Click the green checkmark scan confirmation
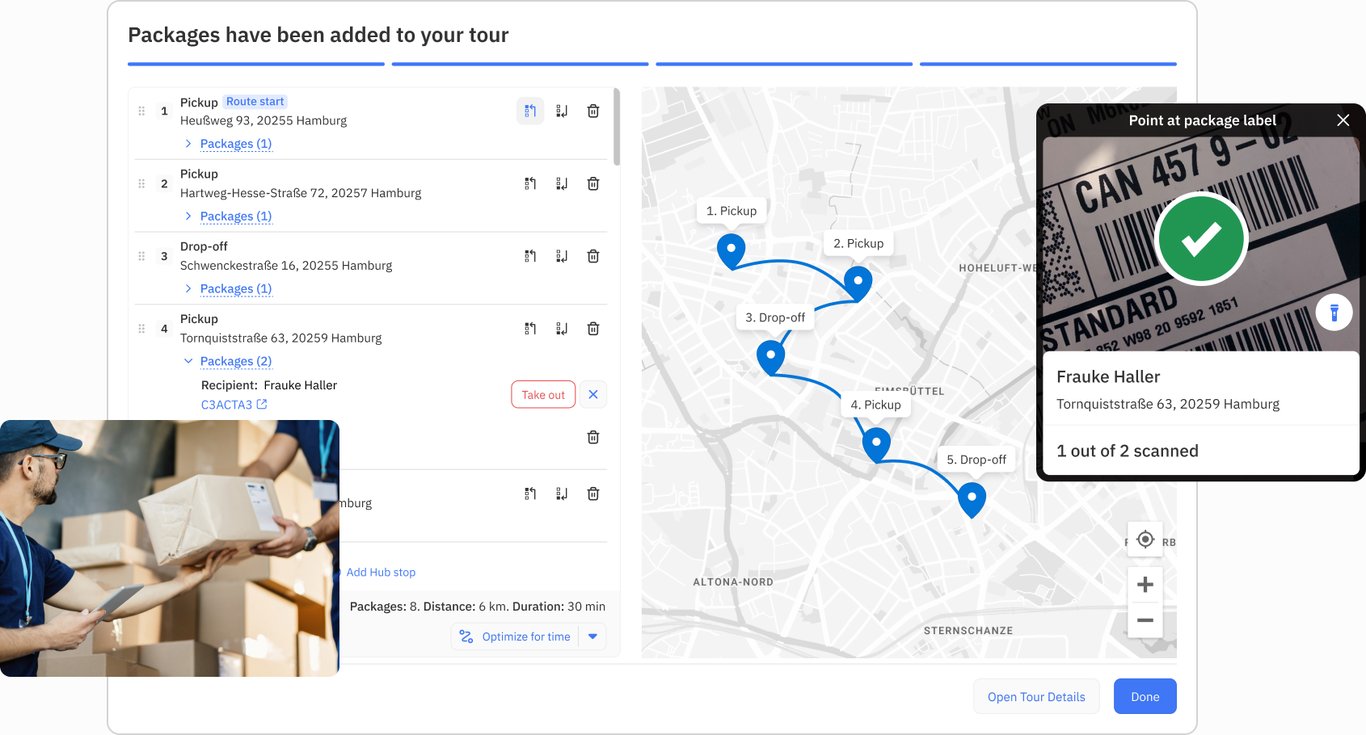1366x735 pixels. click(x=1201, y=238)
